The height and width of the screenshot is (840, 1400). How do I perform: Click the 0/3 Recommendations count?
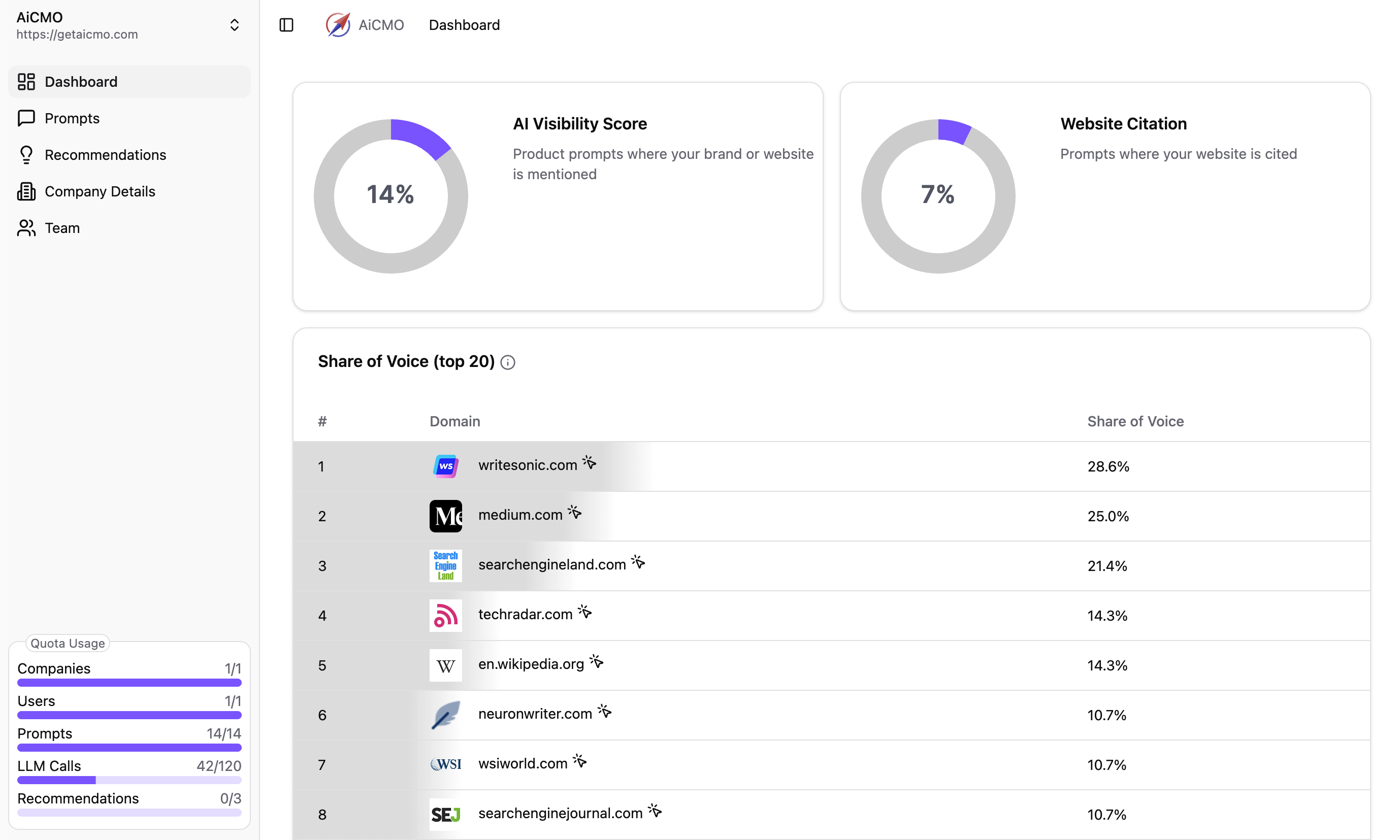(231, 799)
